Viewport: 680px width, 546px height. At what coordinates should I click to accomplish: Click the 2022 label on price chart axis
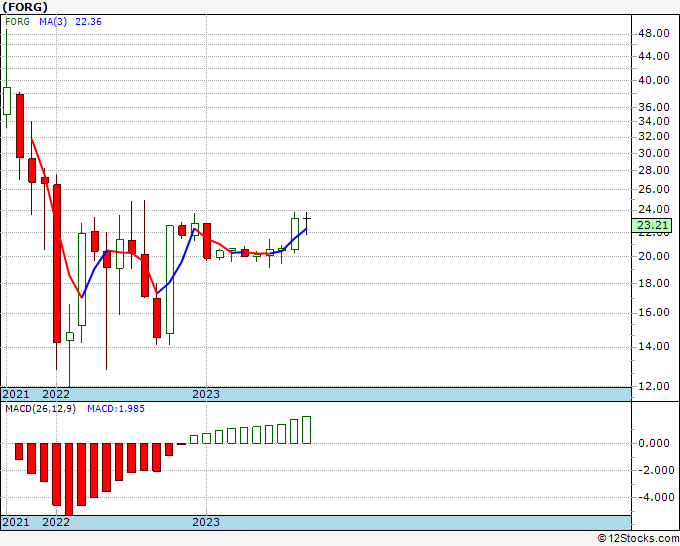[56, 394]
